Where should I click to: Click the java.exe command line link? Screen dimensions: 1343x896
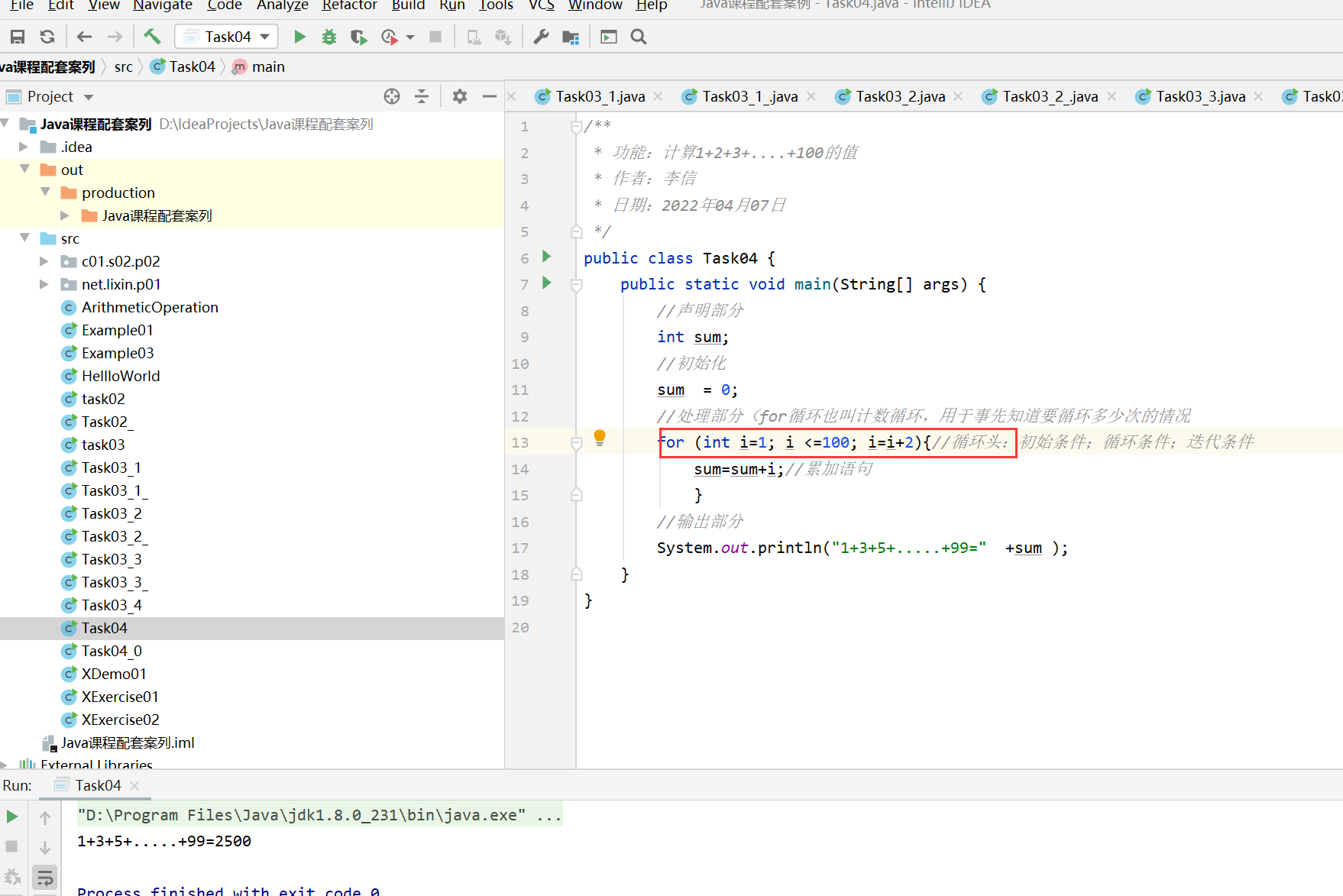click(x=301, y=815)
